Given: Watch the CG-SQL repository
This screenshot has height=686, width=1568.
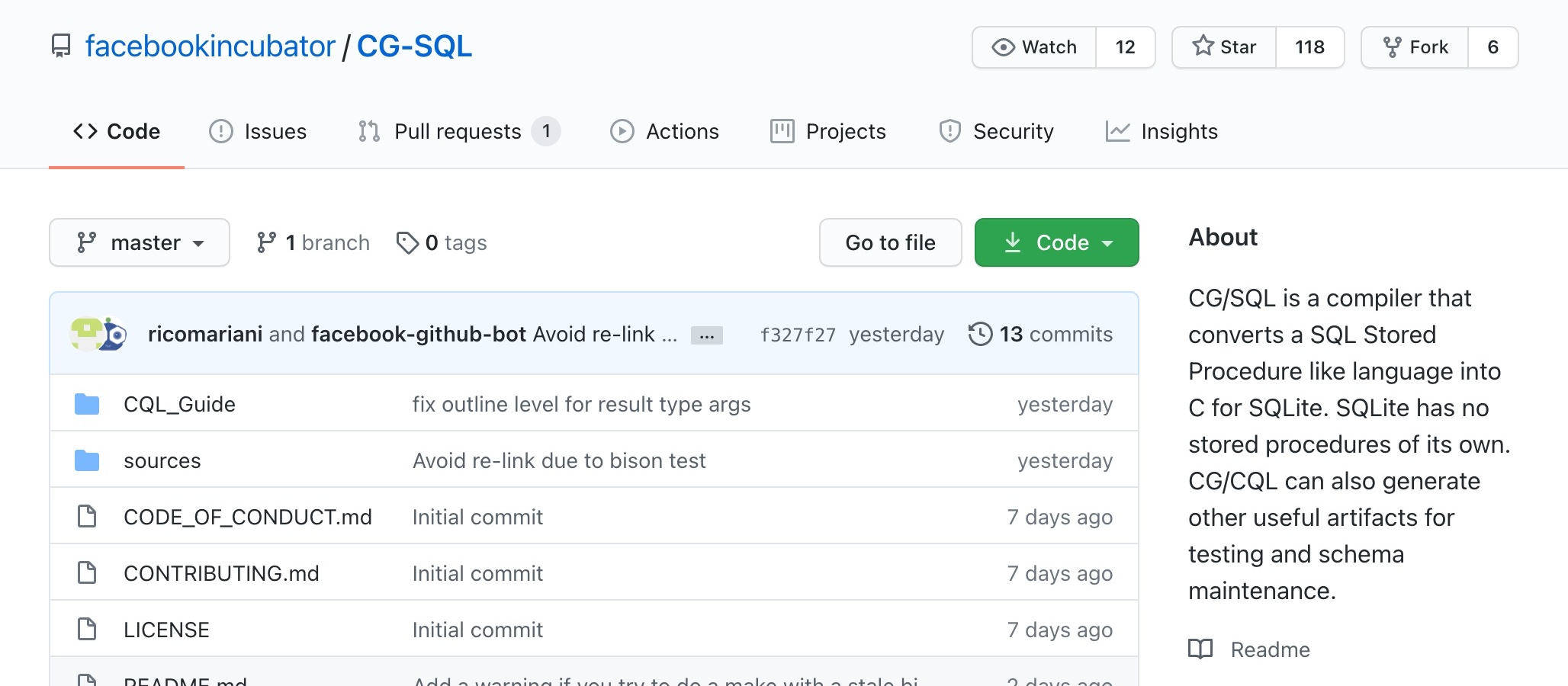Looking at the screenshot, I should point(1034,46).
